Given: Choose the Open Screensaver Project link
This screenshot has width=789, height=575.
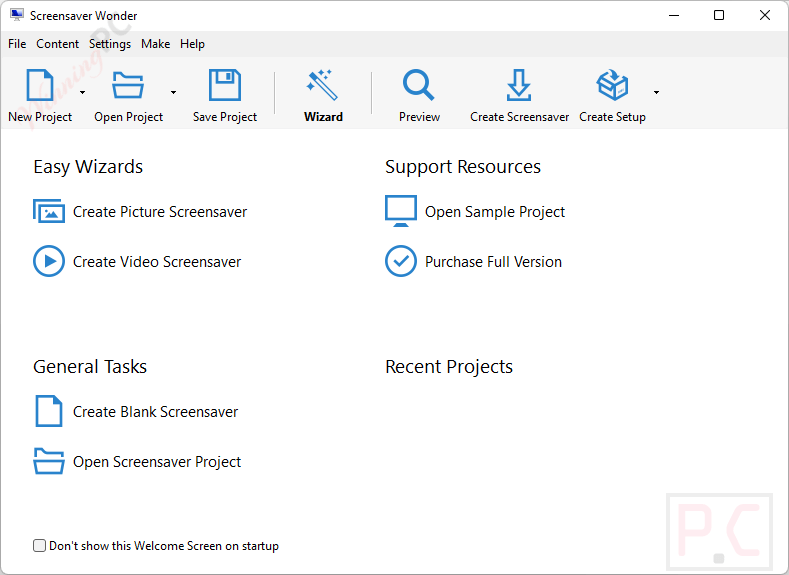Looking at the screenshot, I should [157, 461].
